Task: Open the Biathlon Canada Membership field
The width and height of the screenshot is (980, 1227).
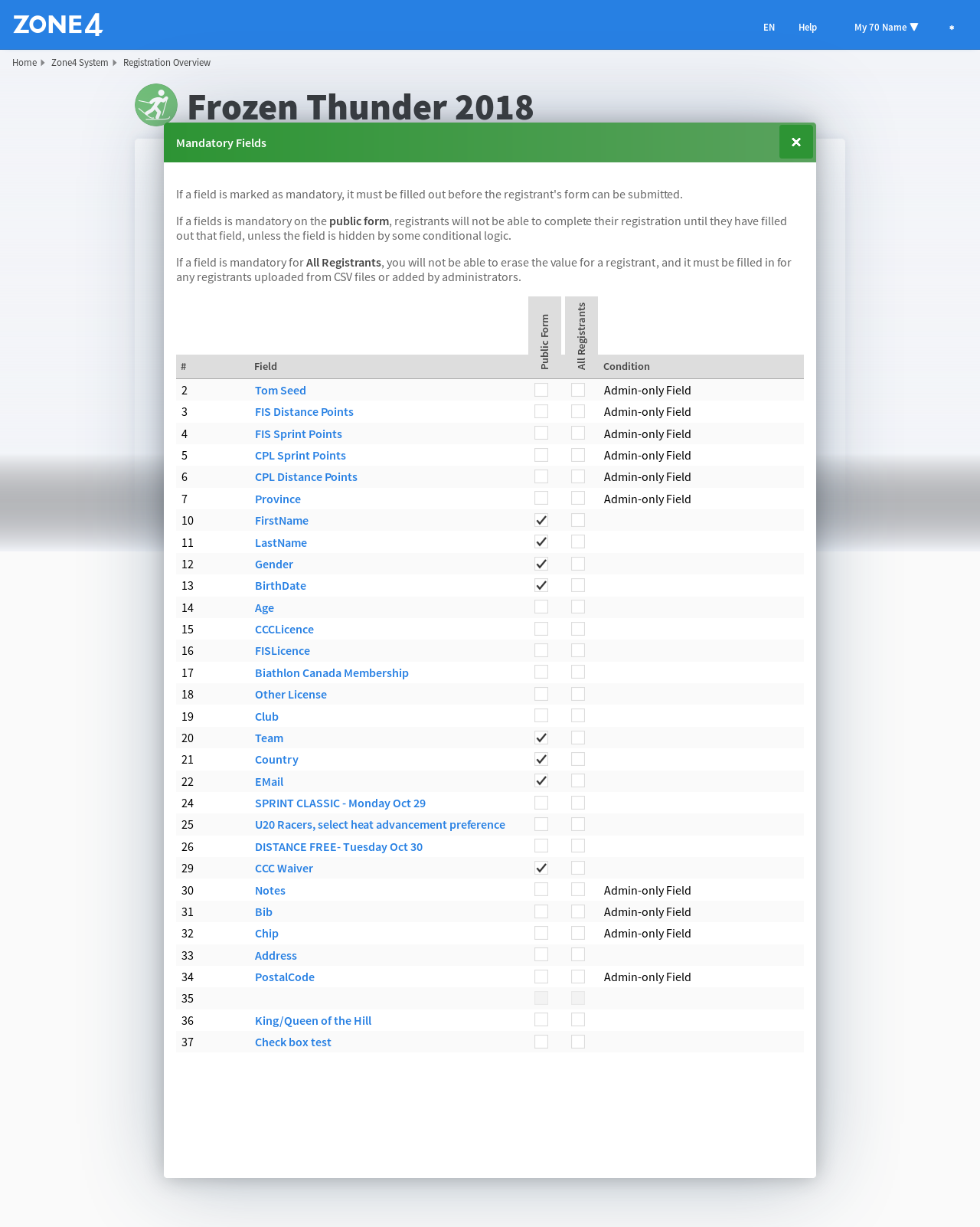Action: point(332,673)
